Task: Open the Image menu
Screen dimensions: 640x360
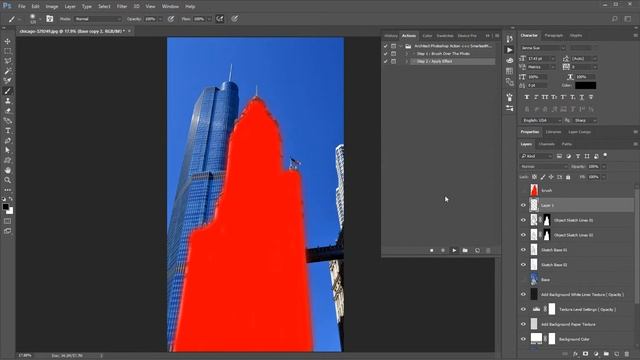Action: point(51,7)
